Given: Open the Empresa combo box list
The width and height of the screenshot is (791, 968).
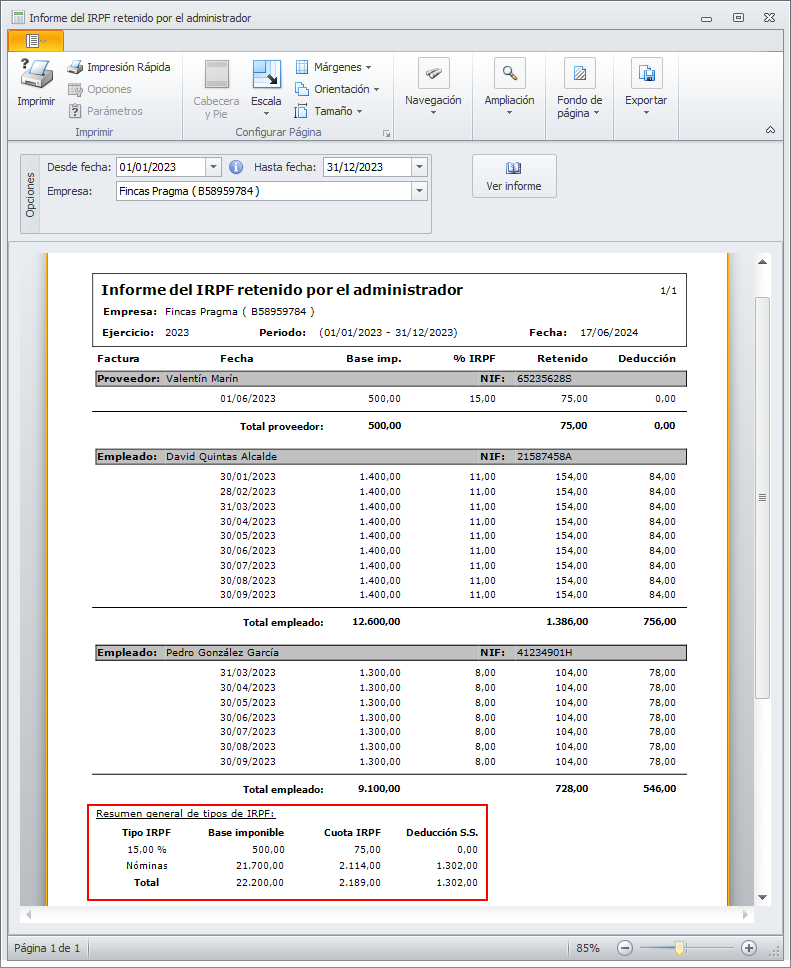Looking at the screenshot, I should point(419,191).
